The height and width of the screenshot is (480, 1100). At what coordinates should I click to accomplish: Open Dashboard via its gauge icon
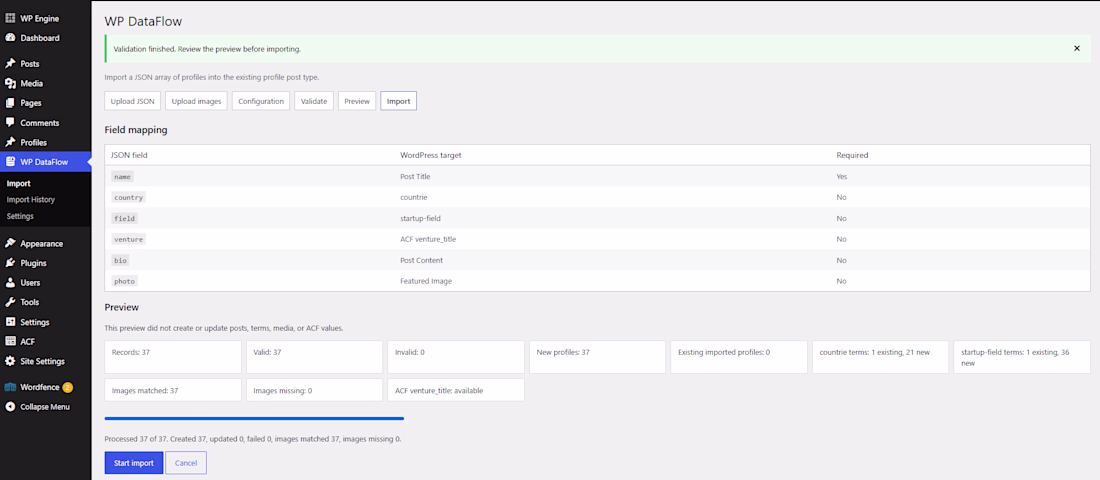coord(10,38)
